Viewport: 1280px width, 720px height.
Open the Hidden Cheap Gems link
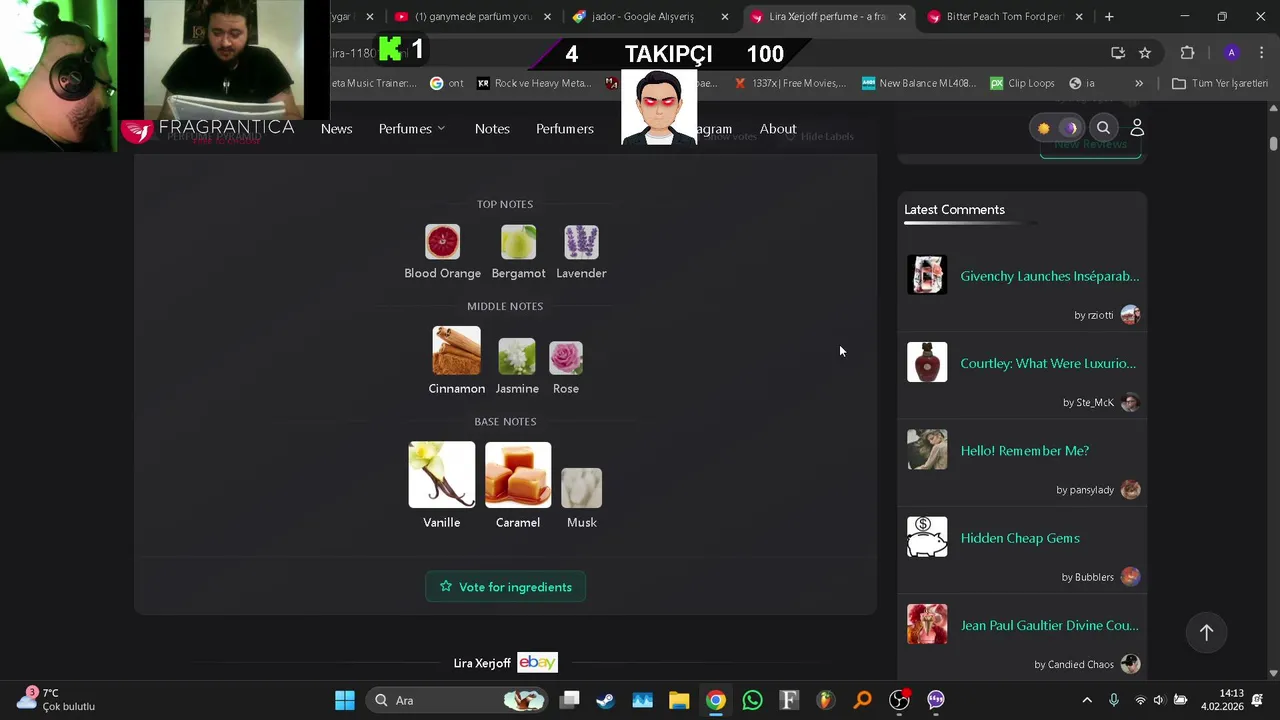pos(1020,538)
